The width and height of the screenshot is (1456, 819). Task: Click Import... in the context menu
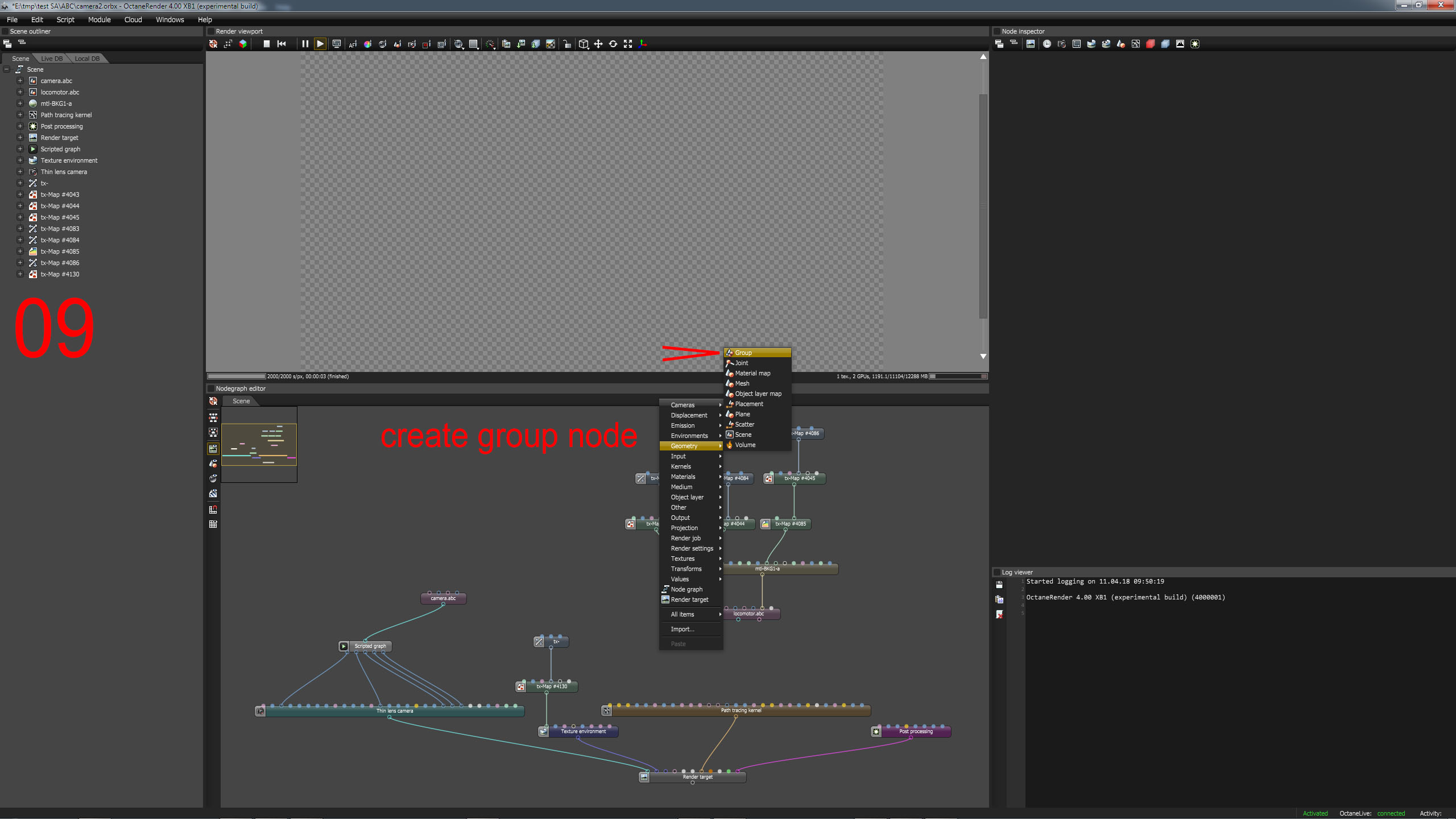[682, 629]
